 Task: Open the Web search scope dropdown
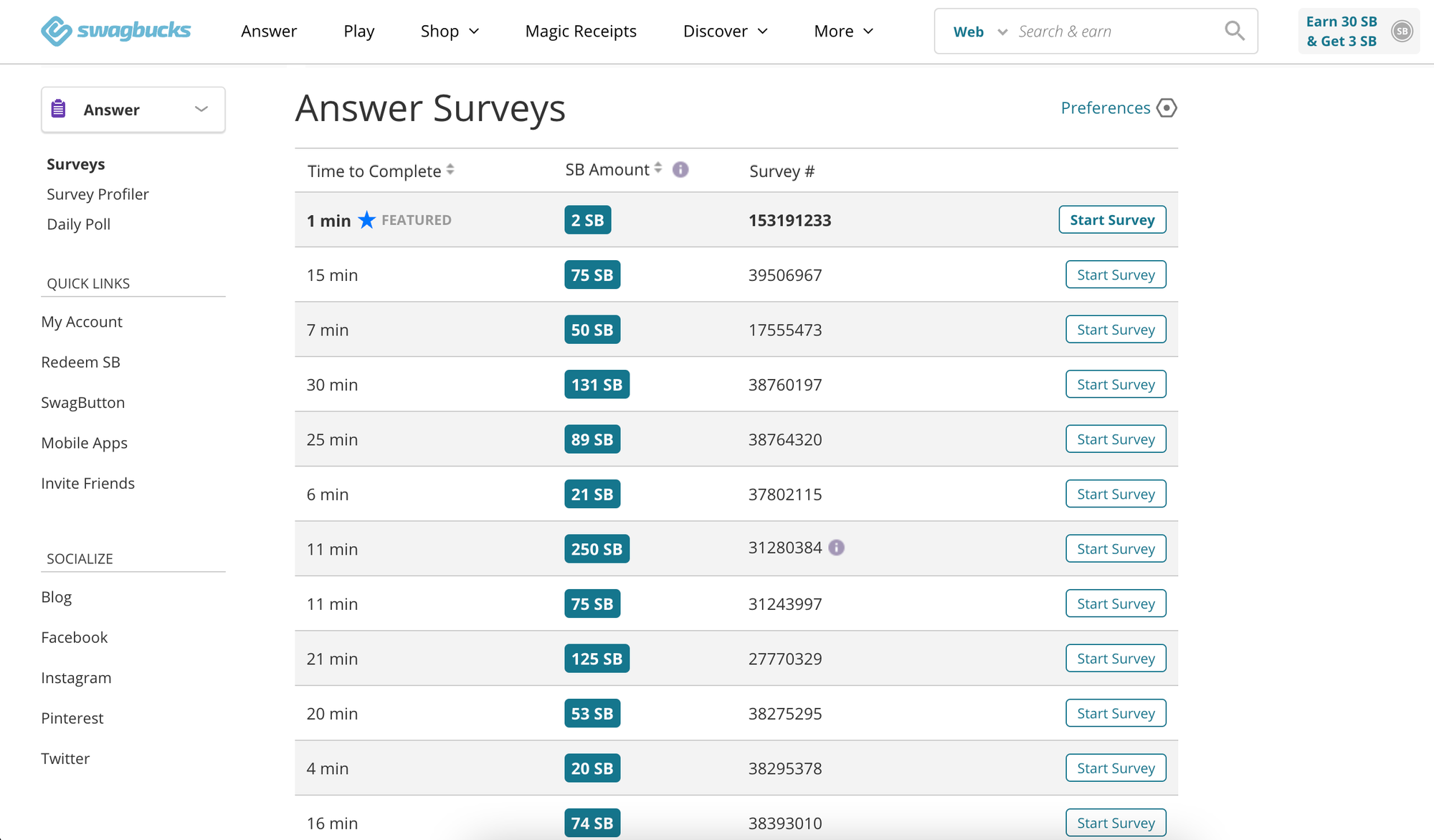coord(1003,32)
